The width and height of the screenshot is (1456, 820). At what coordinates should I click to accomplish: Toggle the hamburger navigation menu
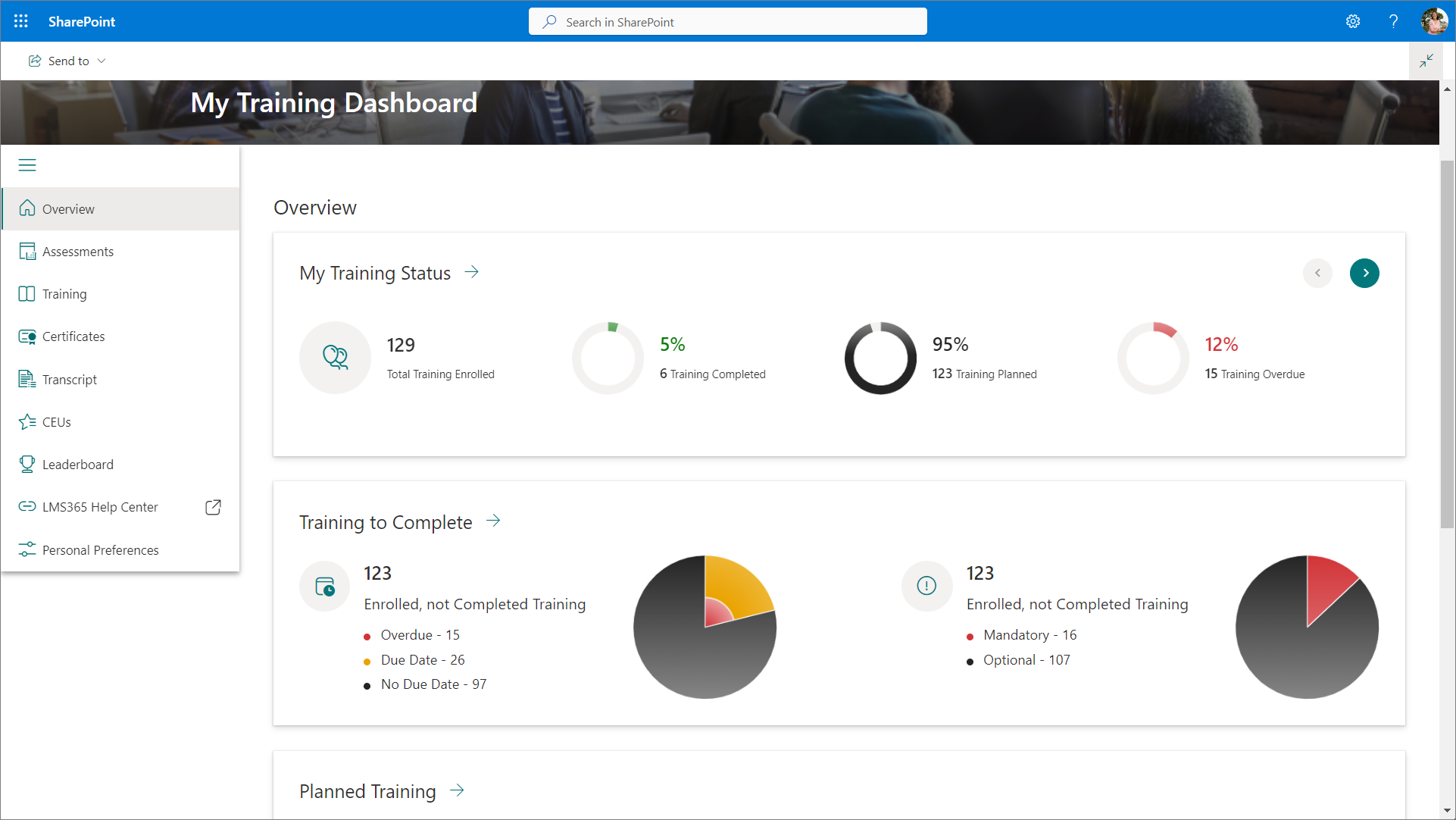(x=27, y=165)
